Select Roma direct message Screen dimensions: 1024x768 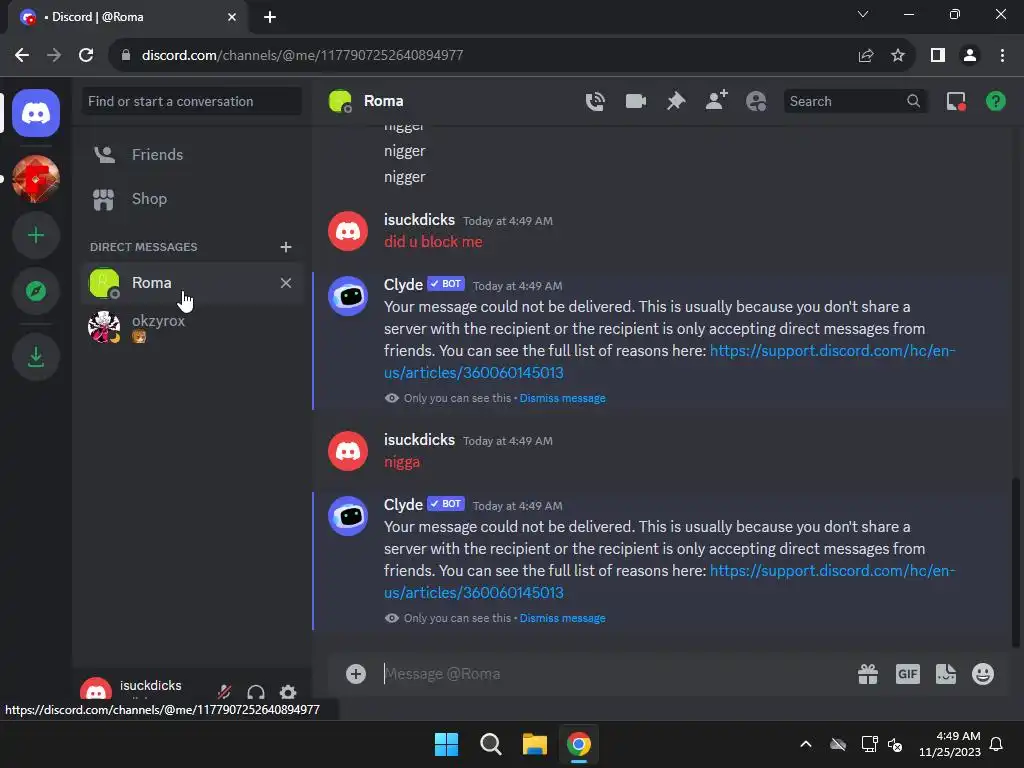(192, 283)
